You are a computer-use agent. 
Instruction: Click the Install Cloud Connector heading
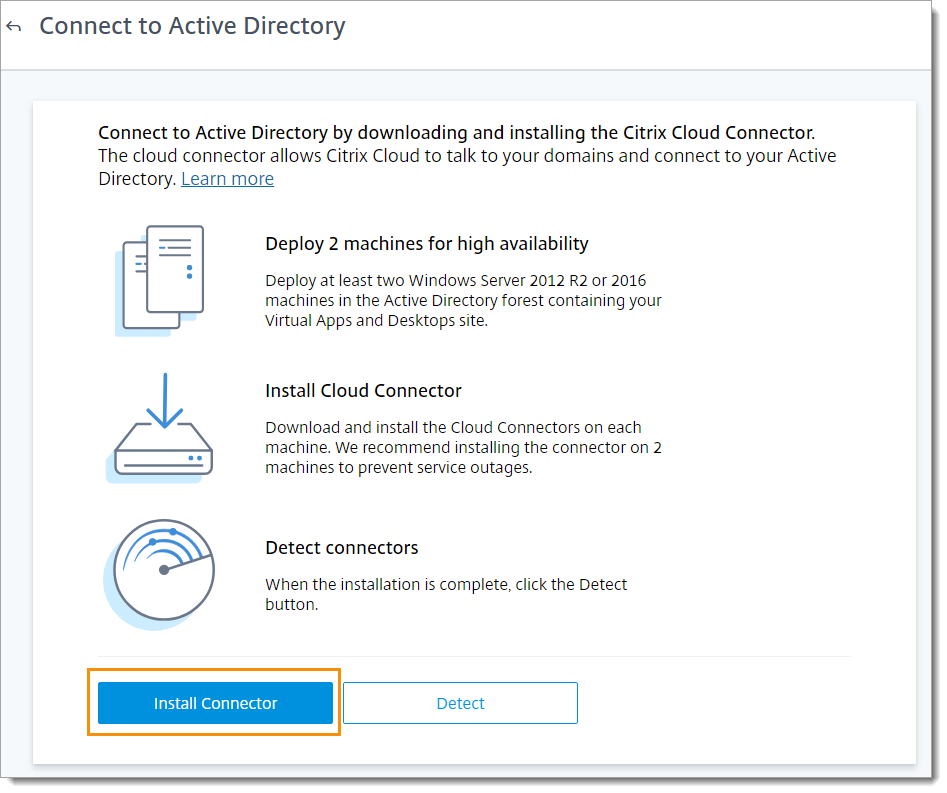[x=363, y=391]
